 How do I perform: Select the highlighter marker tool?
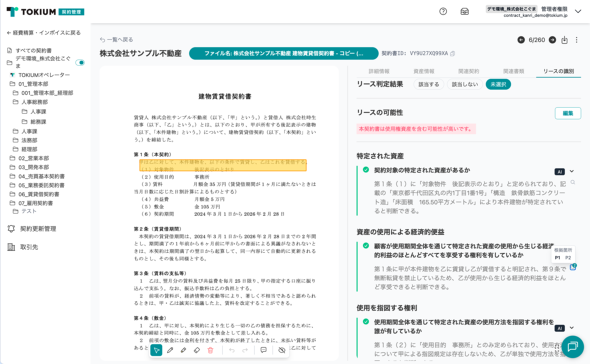click(184, 350)
